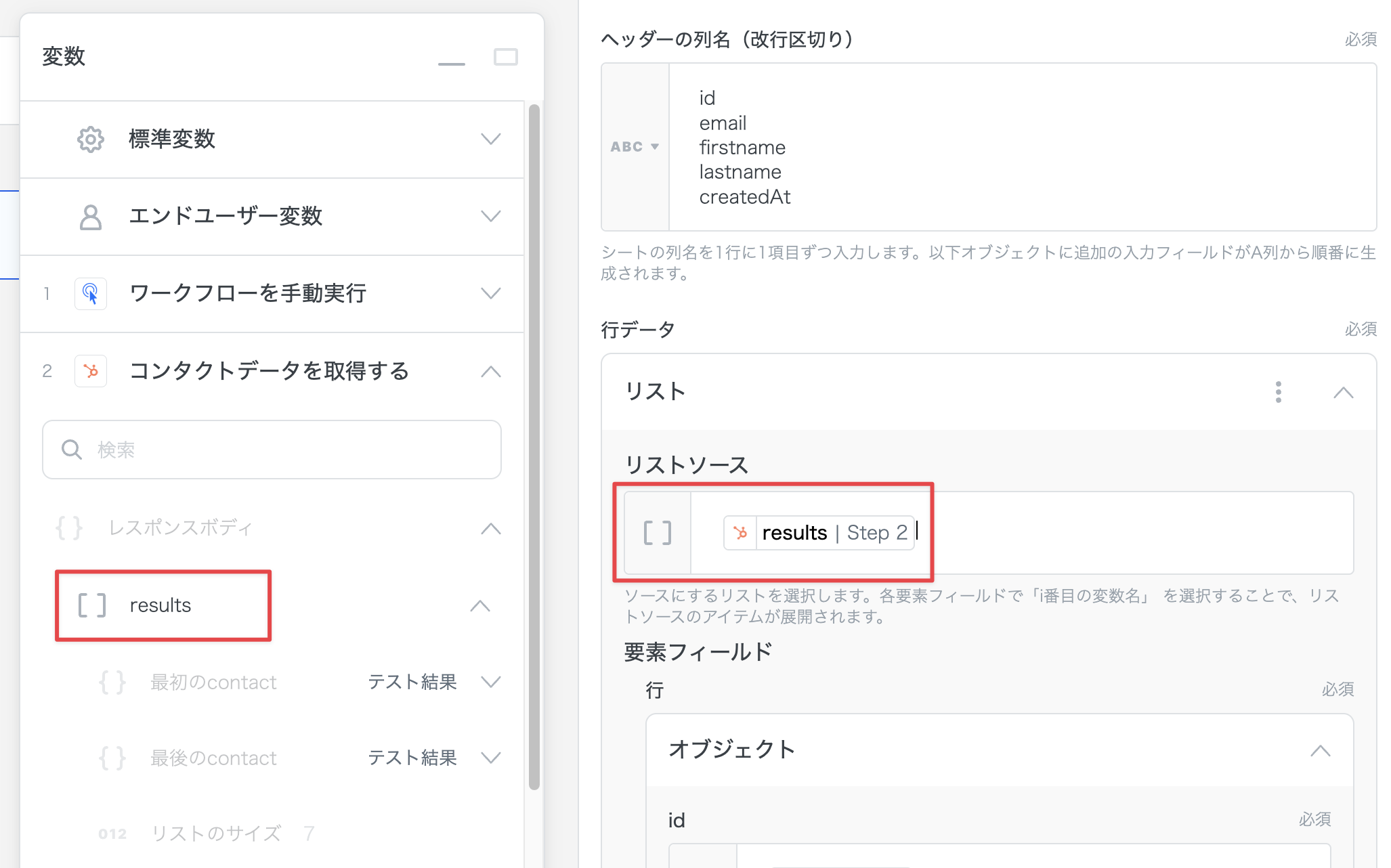Click the HubSpot icon in results chip
This screenshot has width=1391, height=868.
click(x=740, y=533)
